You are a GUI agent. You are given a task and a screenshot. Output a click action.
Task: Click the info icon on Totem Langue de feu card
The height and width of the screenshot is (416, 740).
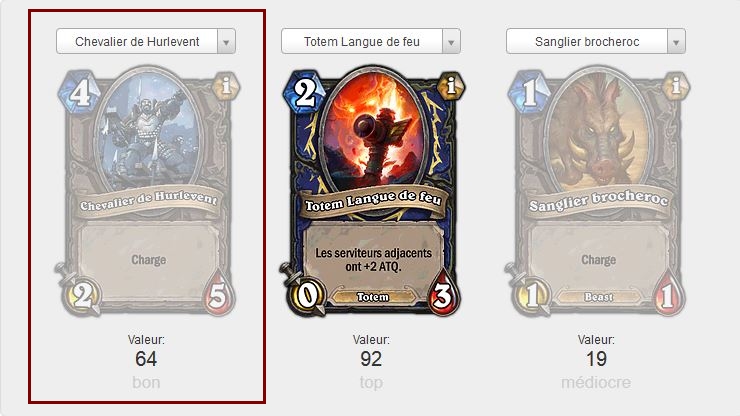(x=451, y=86)
